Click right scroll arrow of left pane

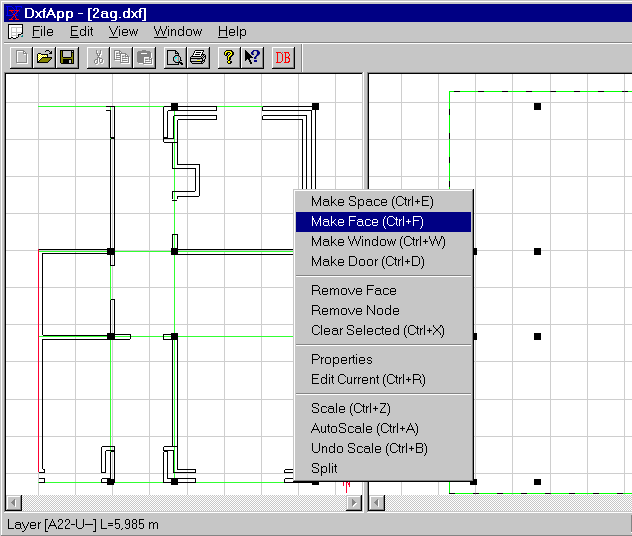354,503
